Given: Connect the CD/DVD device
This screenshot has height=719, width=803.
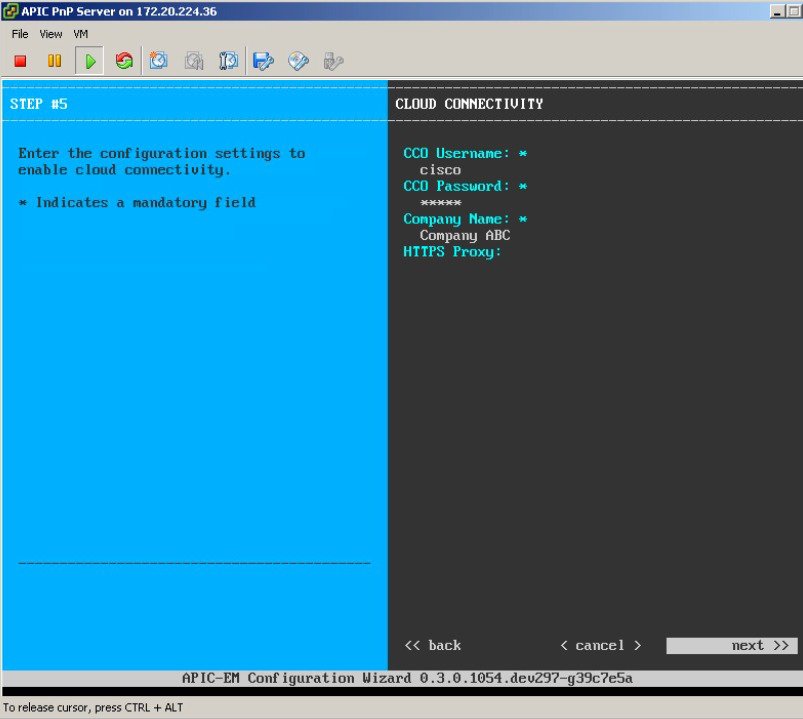Looking at the screenshot, I should pyautogui.click(x=298, y=61).
